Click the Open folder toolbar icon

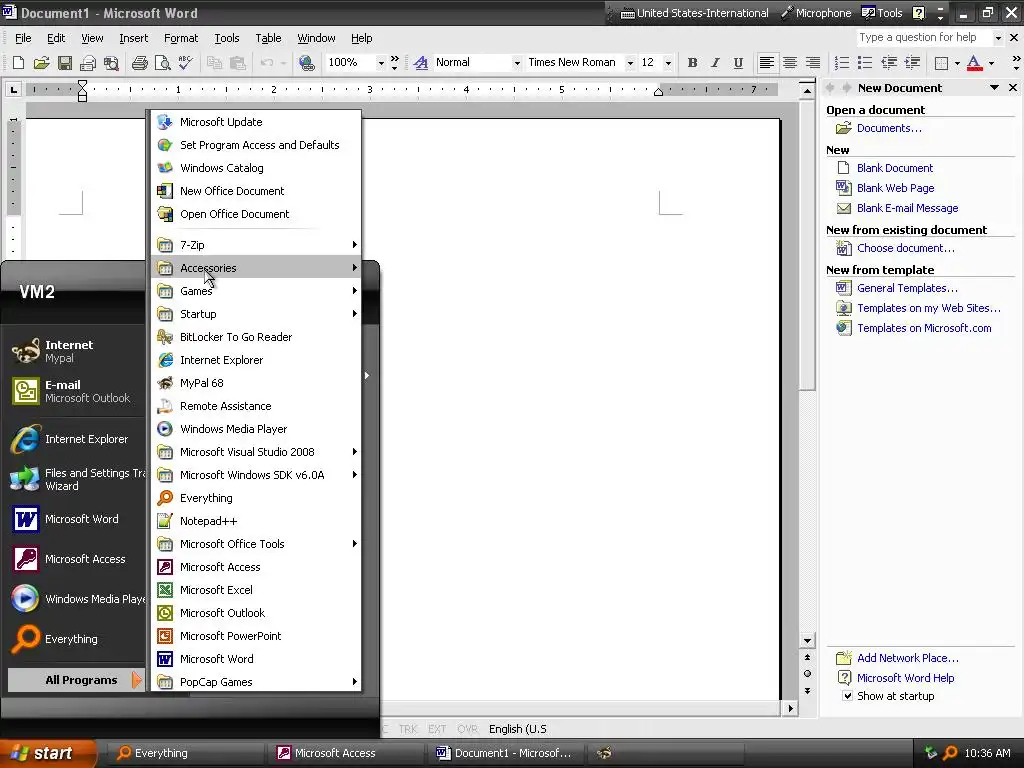pos(42,63)
